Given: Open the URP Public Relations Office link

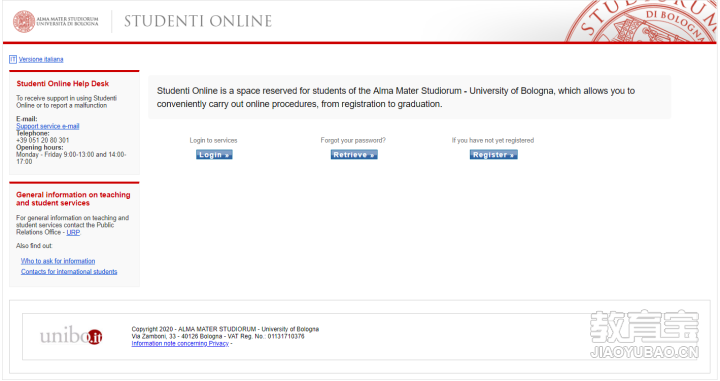Looking at the screenshot, I should click(73, 233).
